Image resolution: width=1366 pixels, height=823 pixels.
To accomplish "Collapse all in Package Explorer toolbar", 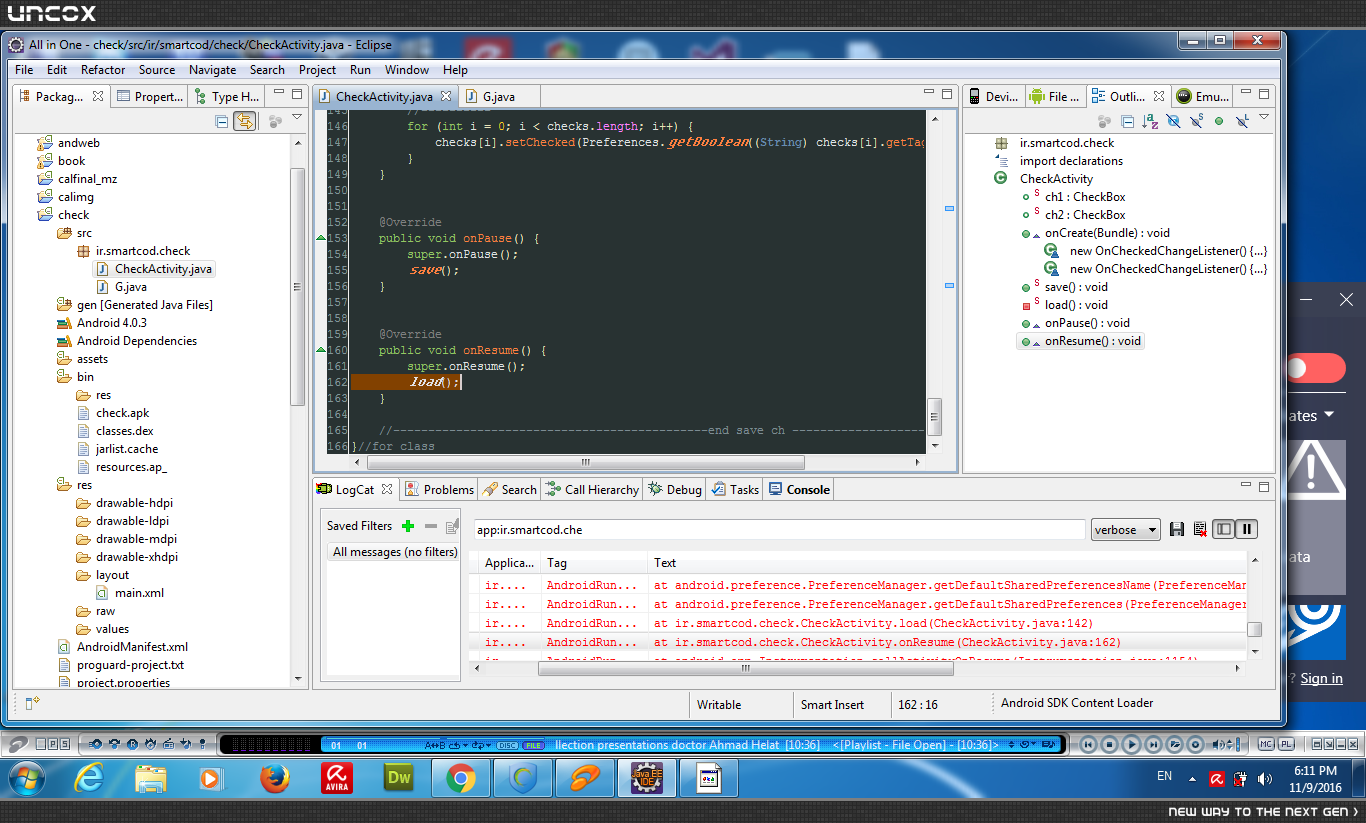I will (x=222, y=121).
